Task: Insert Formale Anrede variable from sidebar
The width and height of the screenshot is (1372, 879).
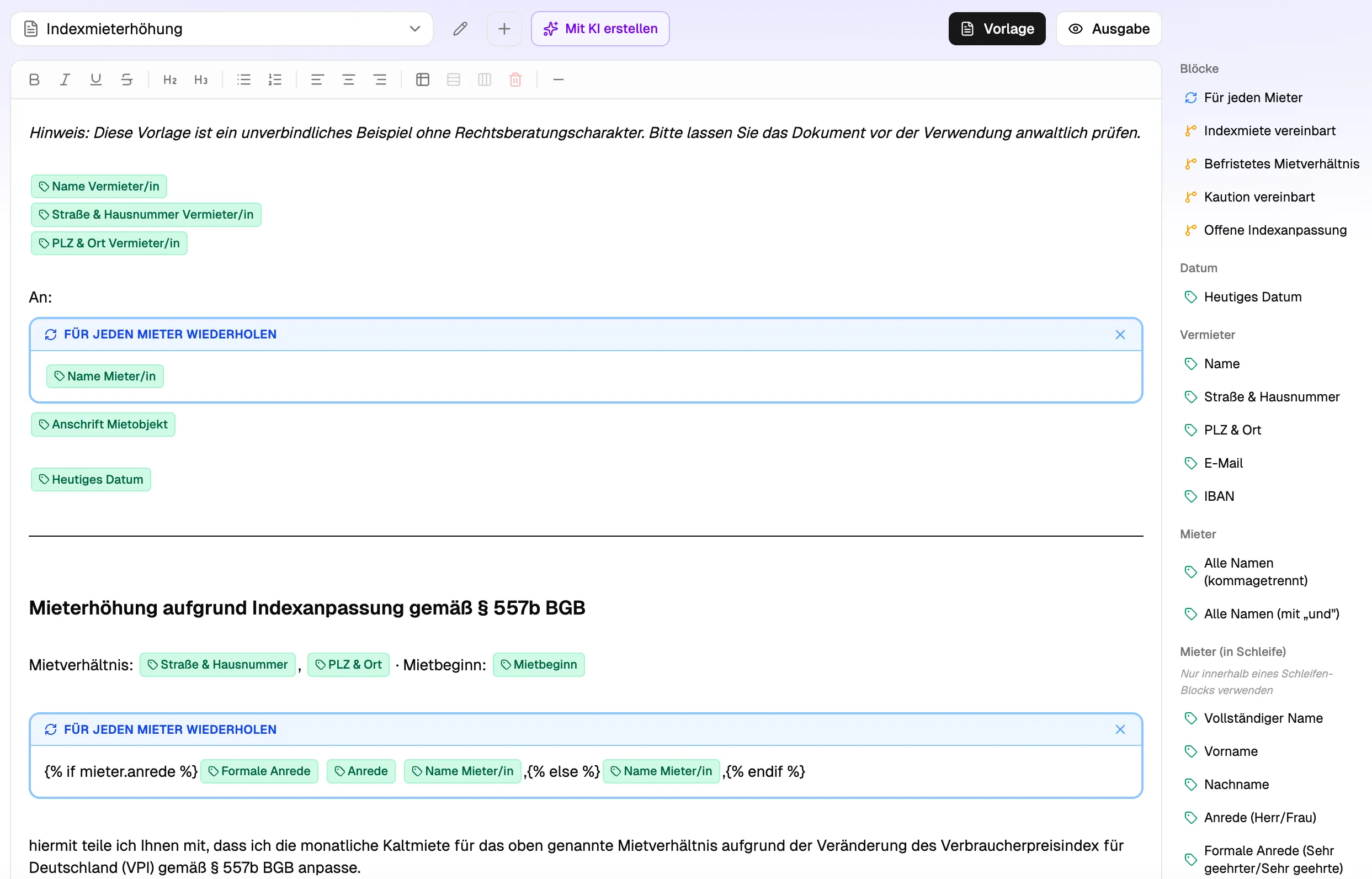Action: tap(1264, 859)
